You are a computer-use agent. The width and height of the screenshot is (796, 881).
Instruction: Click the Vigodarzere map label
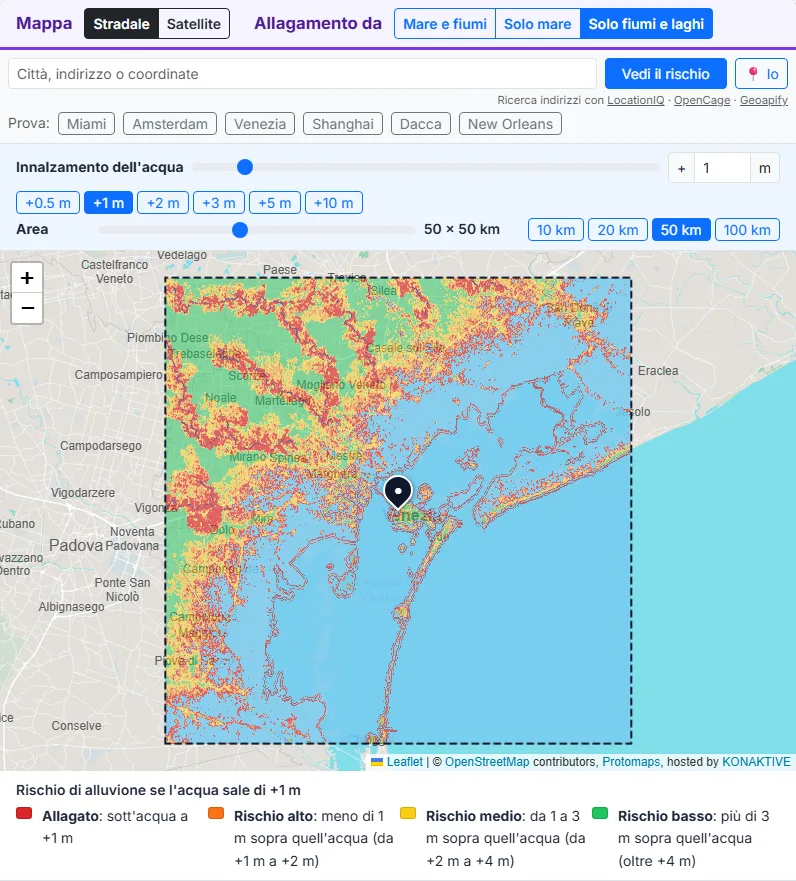[x=83, y=493]
